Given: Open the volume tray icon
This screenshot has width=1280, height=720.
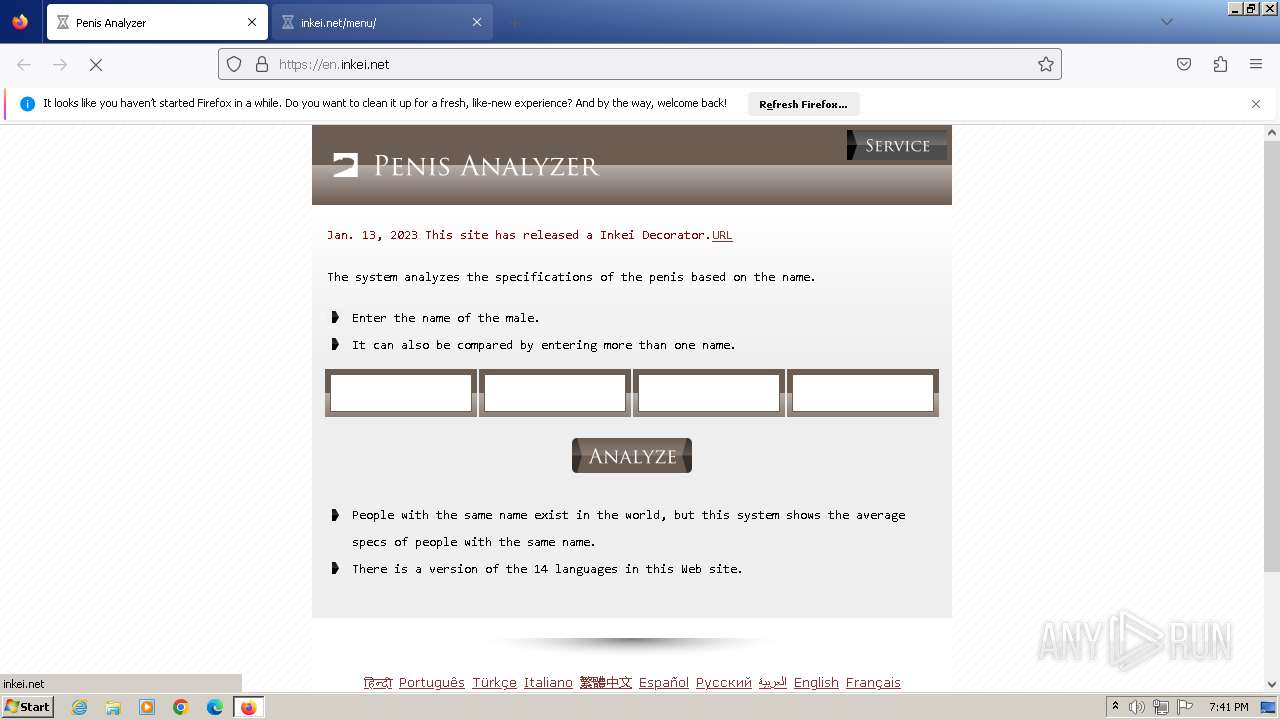Looking at the screenshot, I should (1137, 707).
